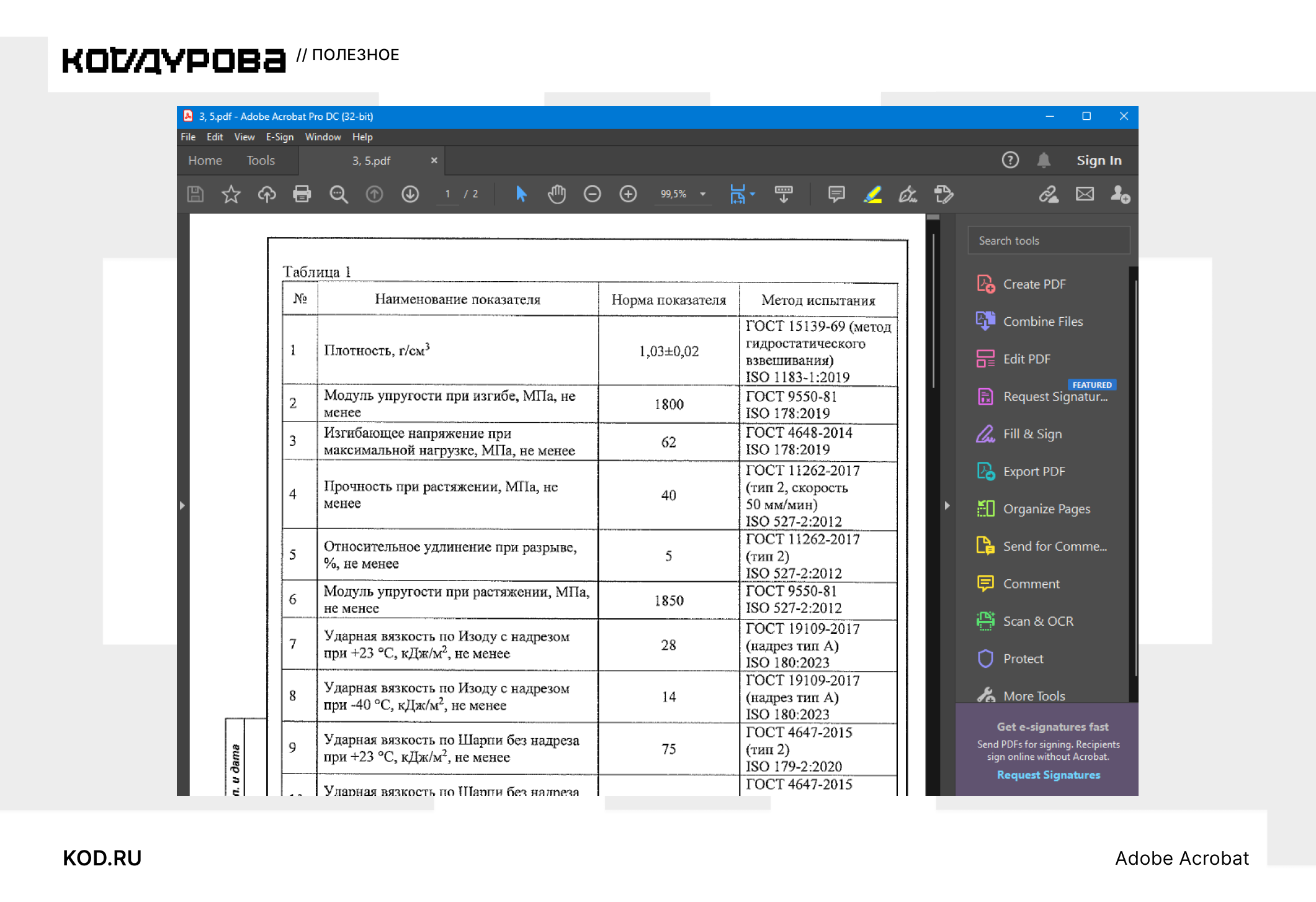
Task: Open fit page options icon
Action: point(741,194)
